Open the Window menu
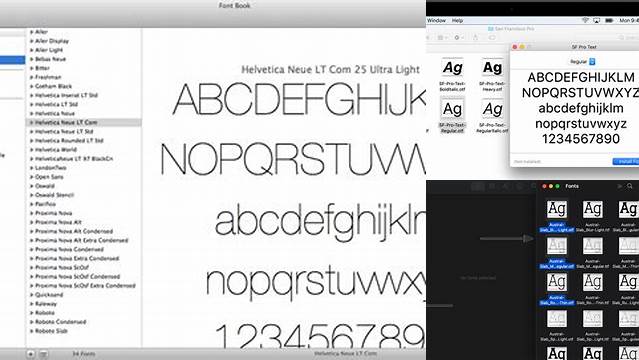 [436, 20]
